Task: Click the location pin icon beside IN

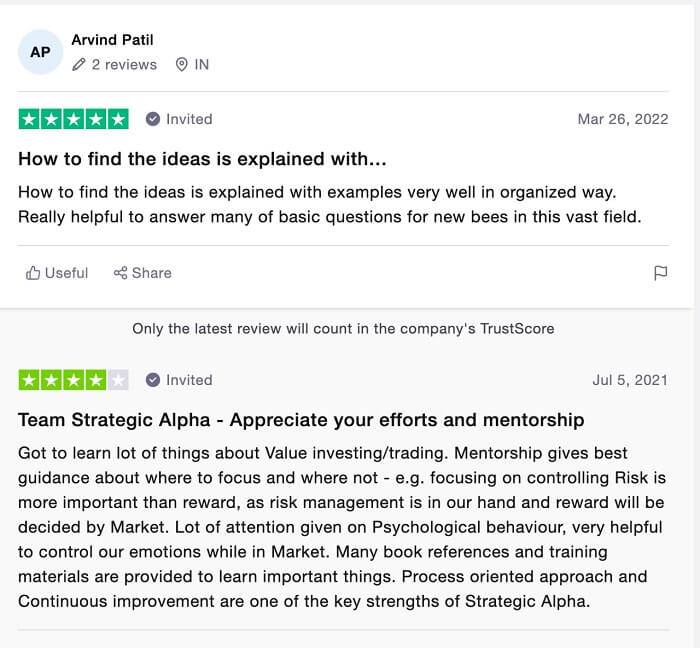Action: 181,64
